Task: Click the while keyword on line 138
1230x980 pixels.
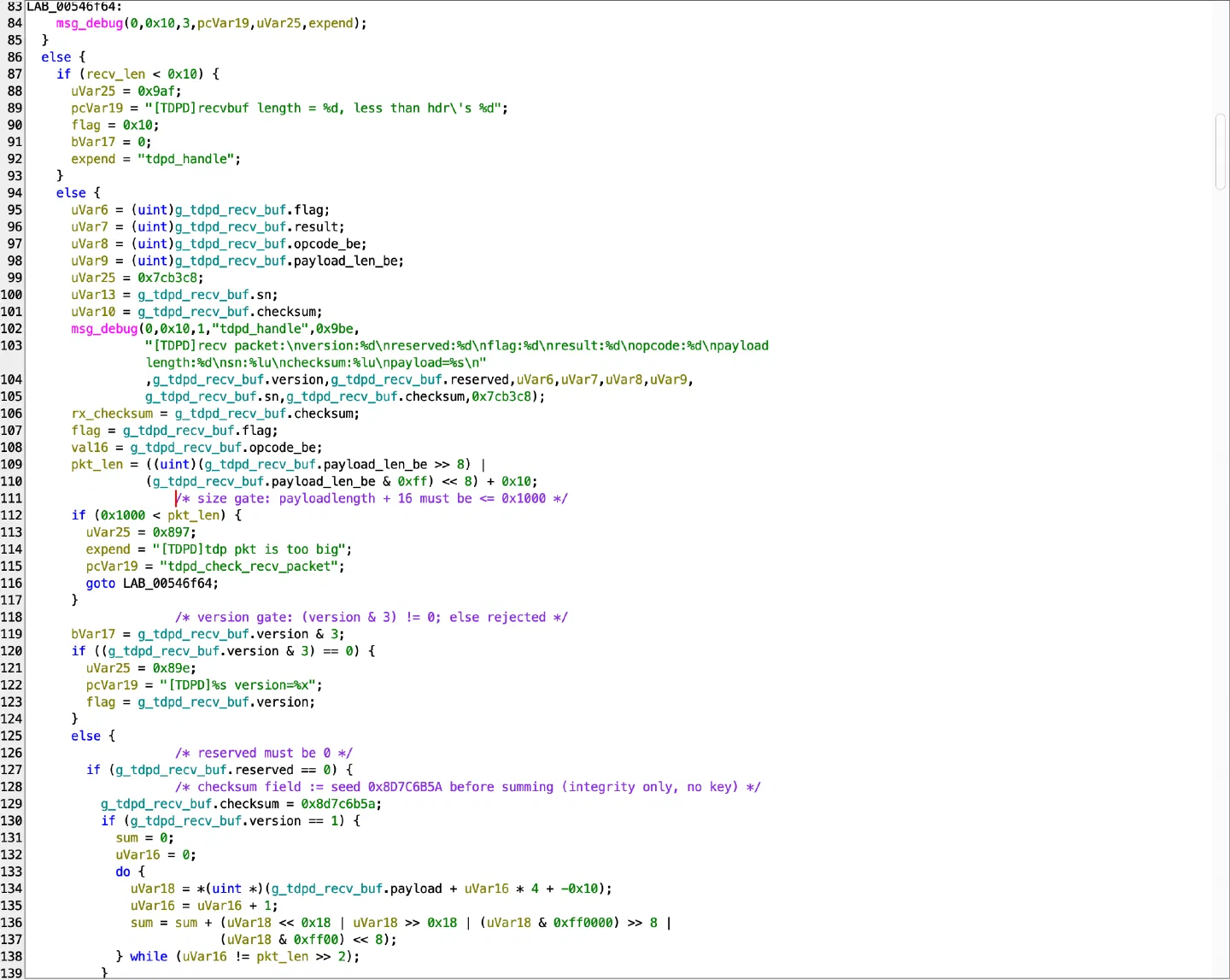Action: [149, 957]
